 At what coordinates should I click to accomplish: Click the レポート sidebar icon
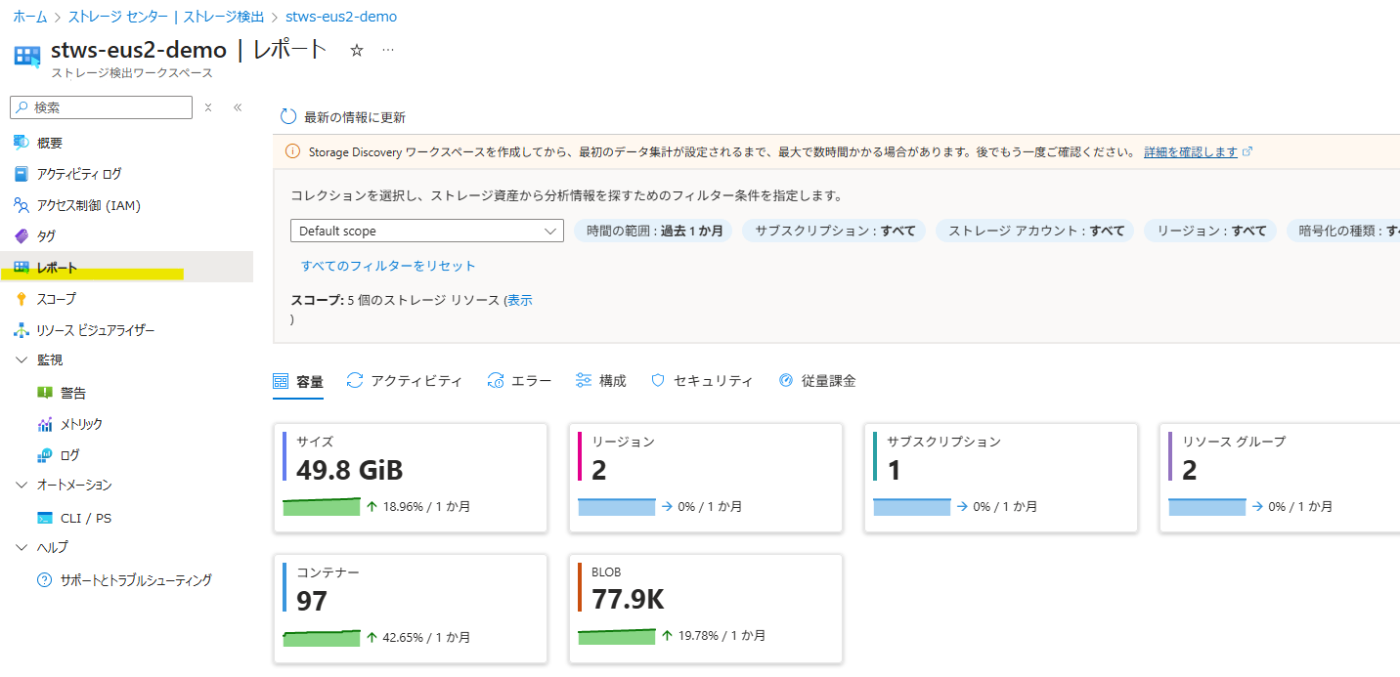pyautogui.click(x=21, y=267)
